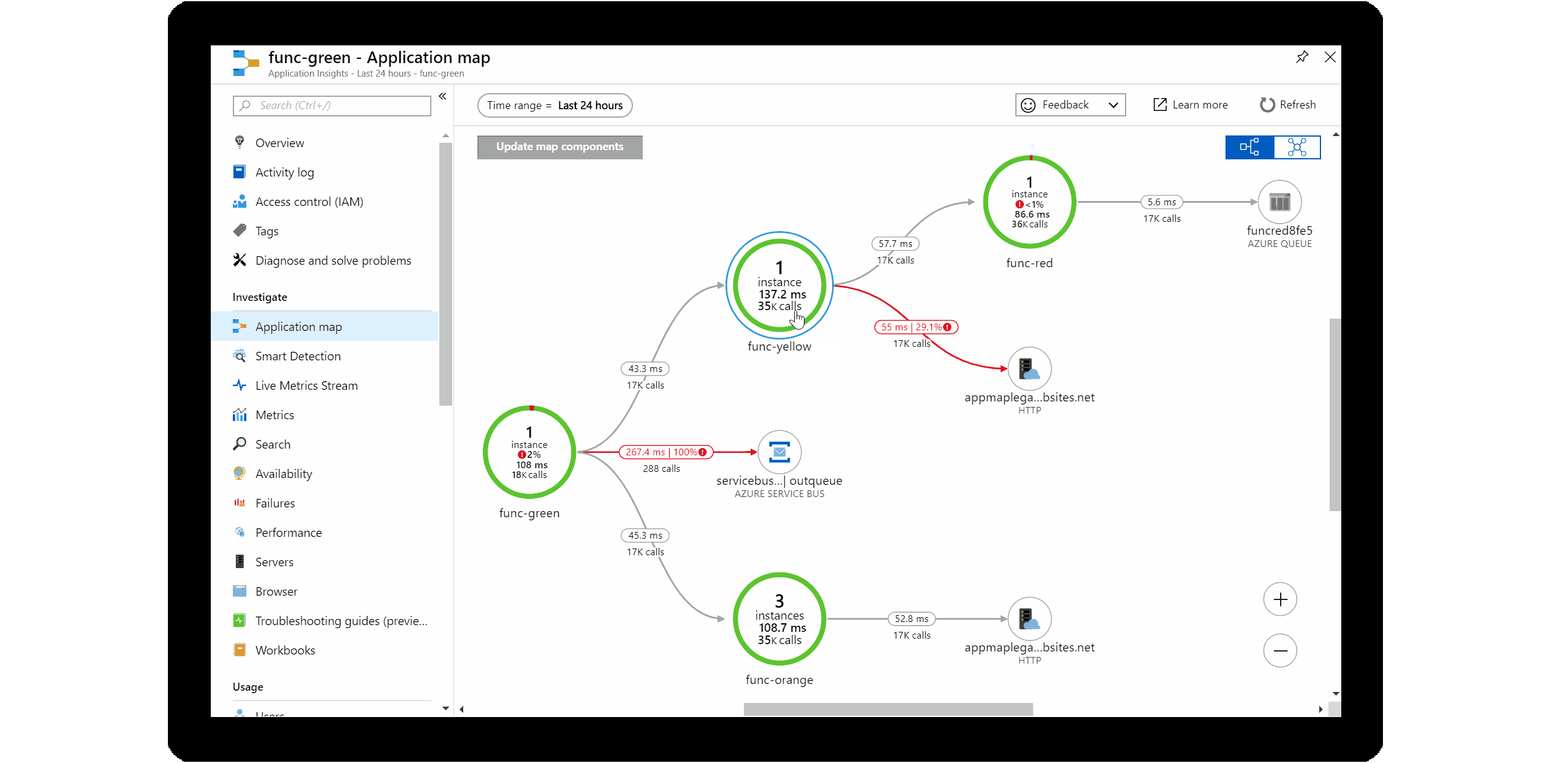Viewport: 1568px width, 763px height.
Task: Click the 267.4 ms | 100% failure label
Action: click(666, 452)
